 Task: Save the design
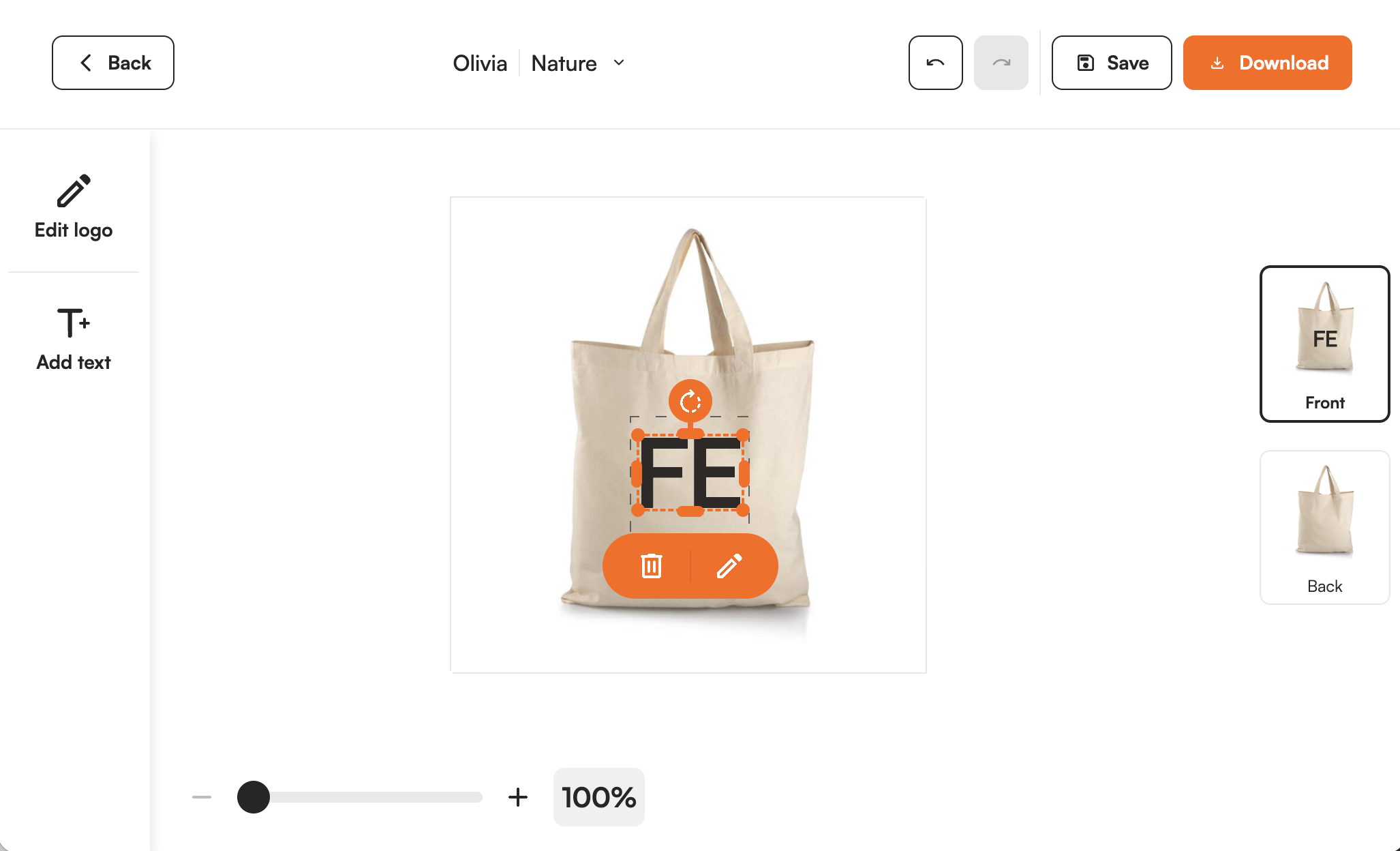tap(1112, 63)
